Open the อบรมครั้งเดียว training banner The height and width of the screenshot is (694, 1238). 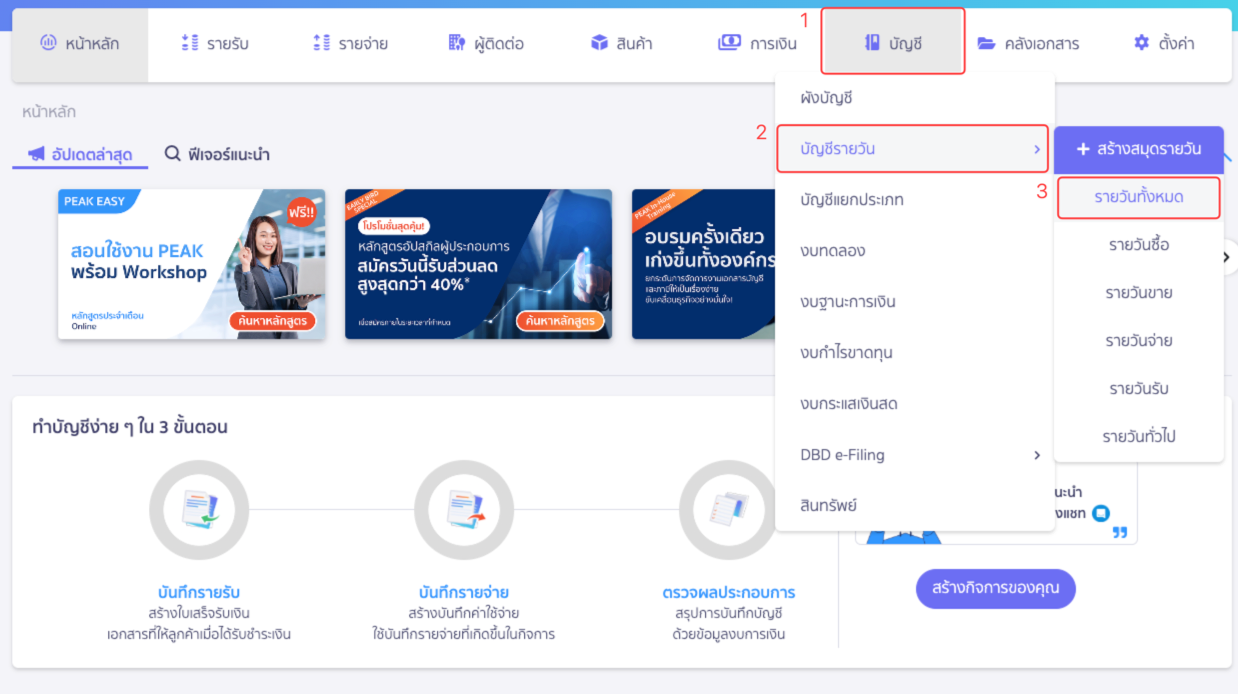(x=704, y=264)
